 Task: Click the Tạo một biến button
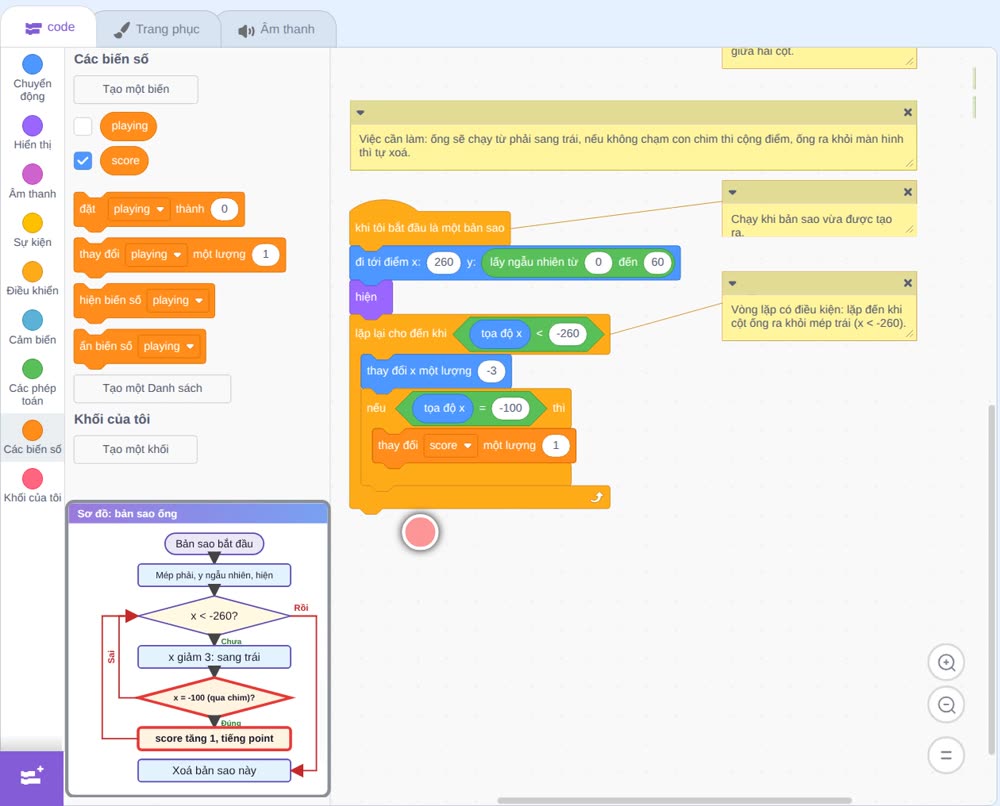tap(136, 89)
